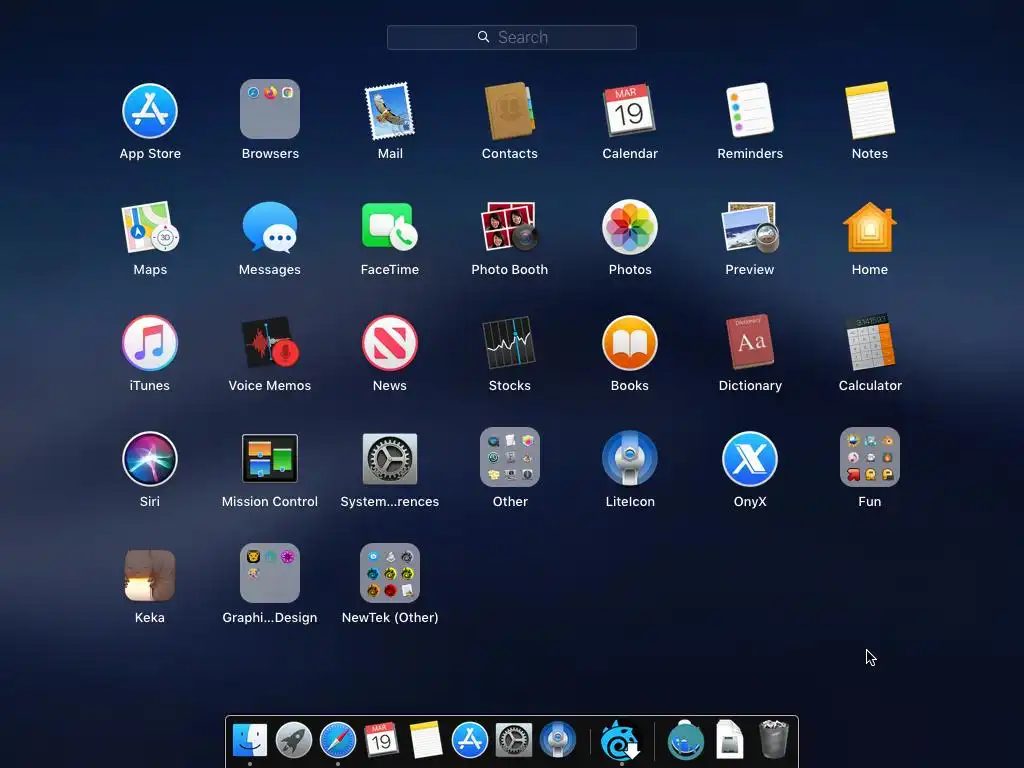Viewport: 1024px width, 768px height.
Task: Launch the News app
Action: pos(390,343)
